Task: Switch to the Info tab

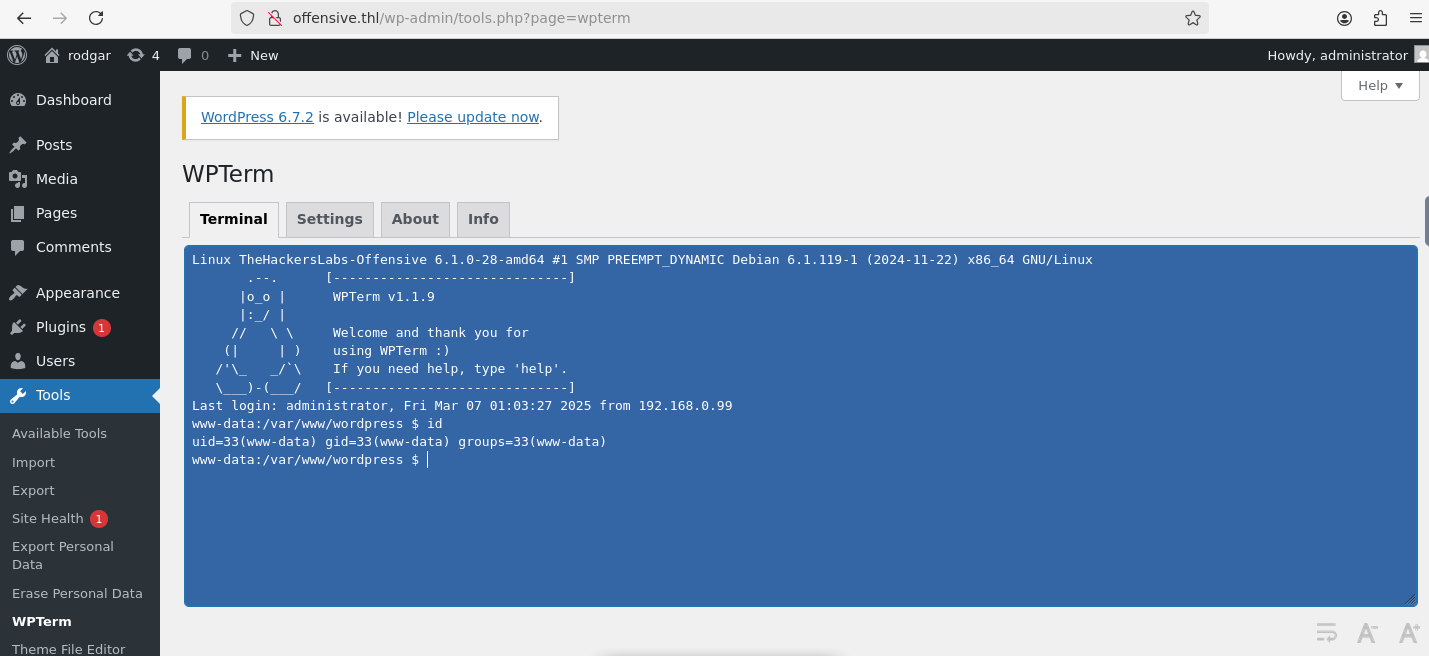Action: tap(483, 219)
